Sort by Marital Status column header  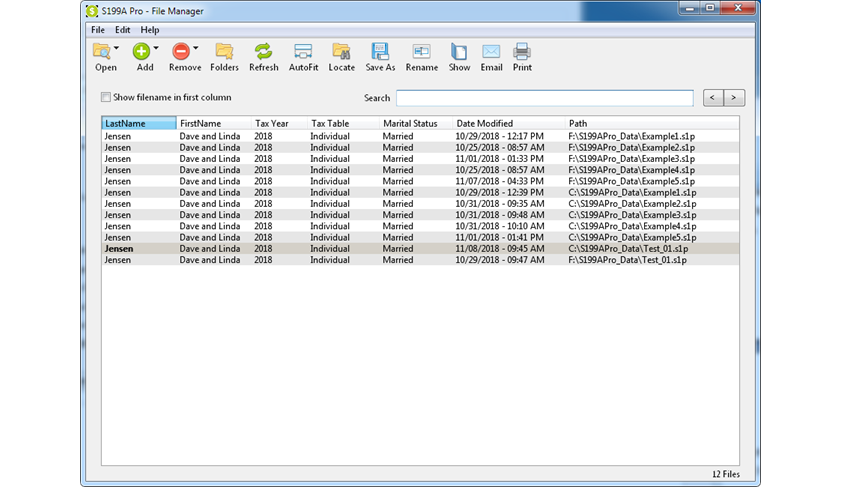(416, 123)
